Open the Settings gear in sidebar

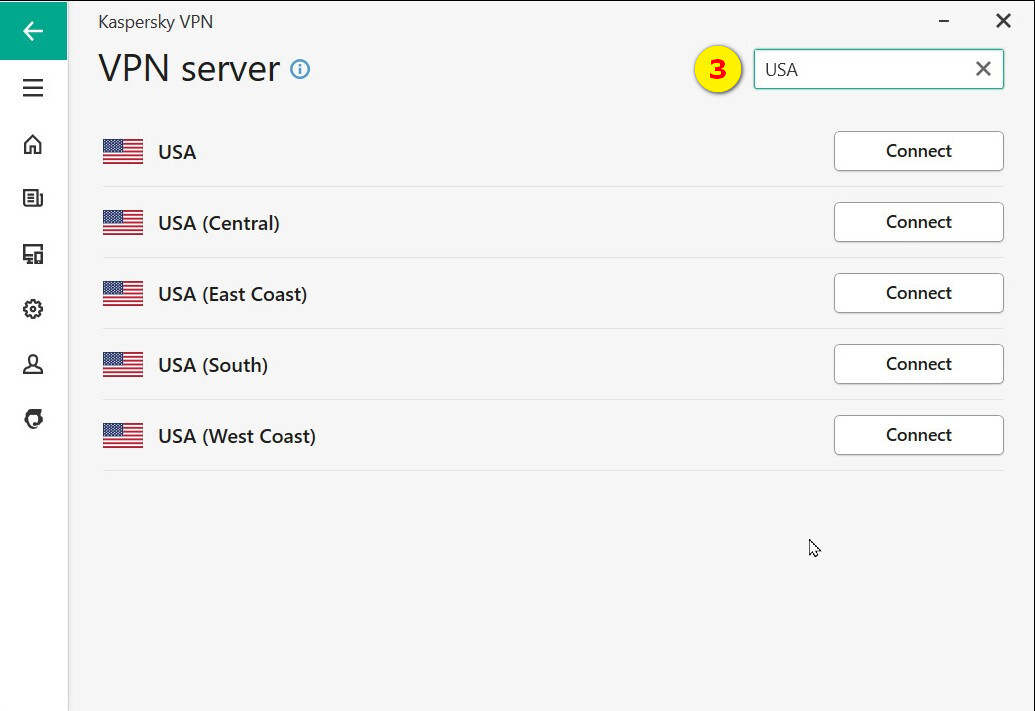click(33, 309)
